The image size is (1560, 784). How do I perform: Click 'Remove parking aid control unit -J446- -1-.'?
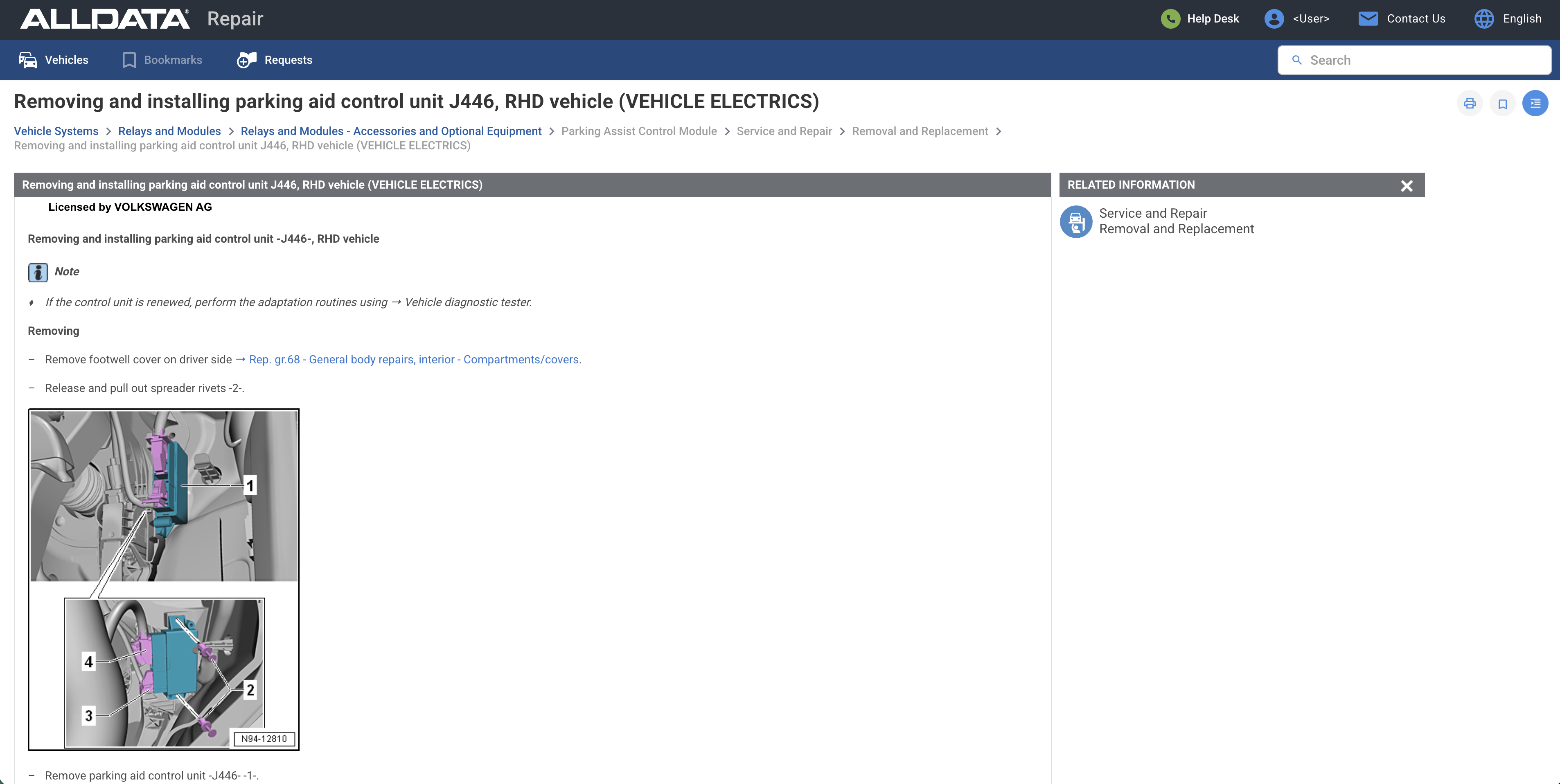(151, 775)
